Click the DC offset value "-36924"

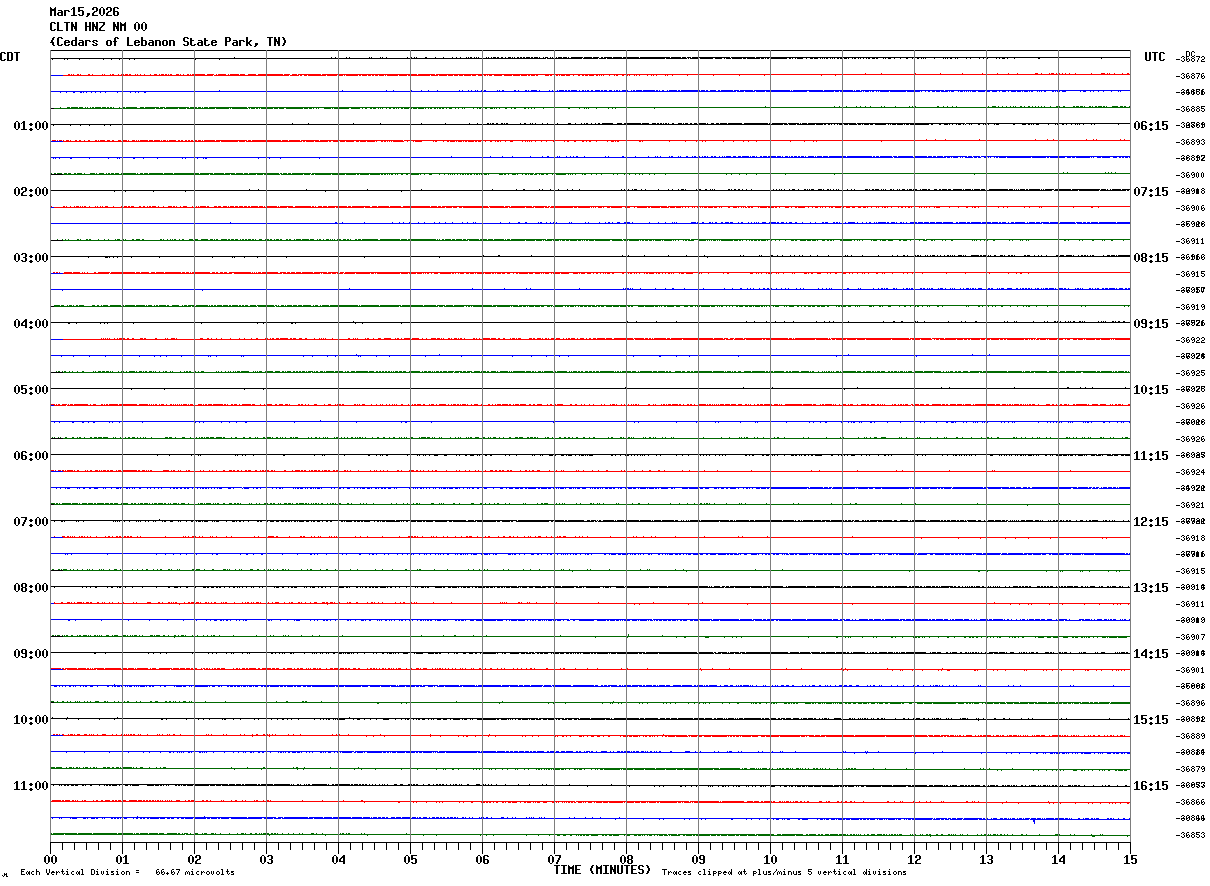(1191, 472)
